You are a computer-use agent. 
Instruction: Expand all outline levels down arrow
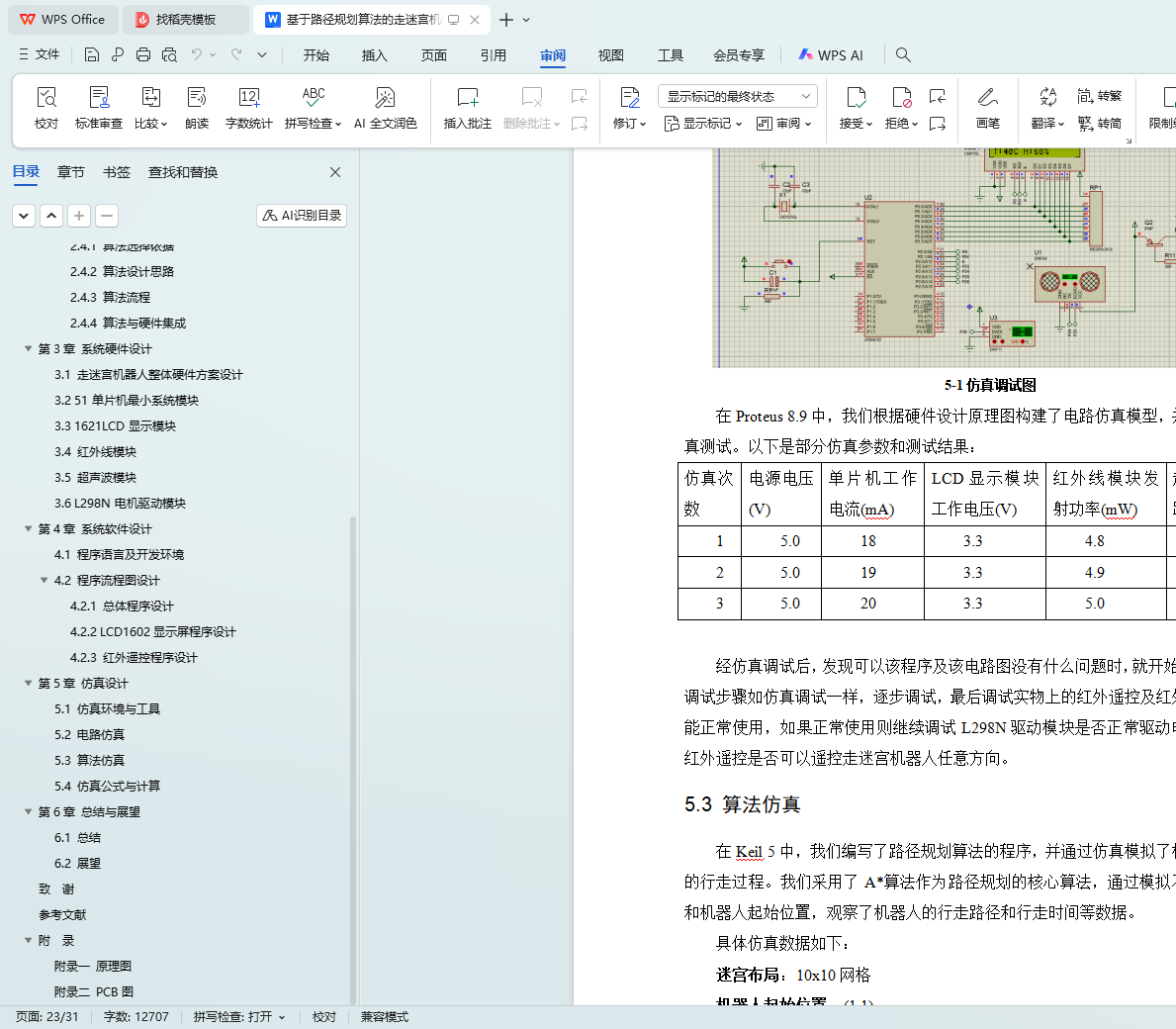(24, 216)
